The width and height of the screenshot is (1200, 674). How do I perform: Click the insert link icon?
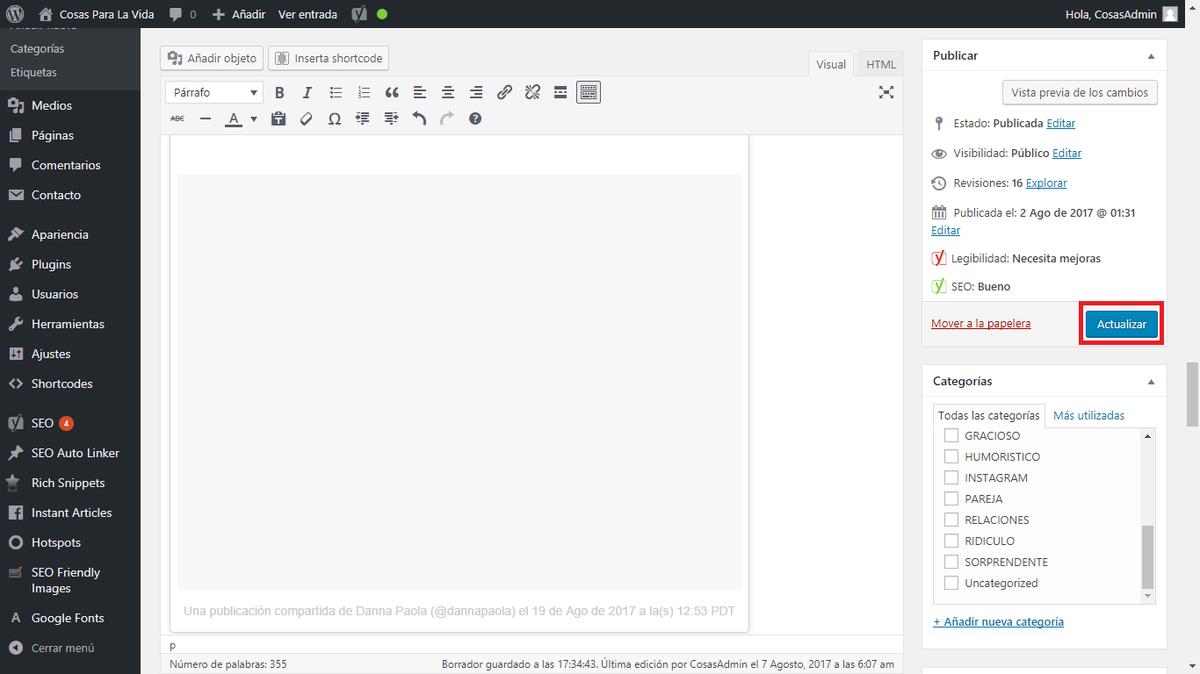coord(504,92)
